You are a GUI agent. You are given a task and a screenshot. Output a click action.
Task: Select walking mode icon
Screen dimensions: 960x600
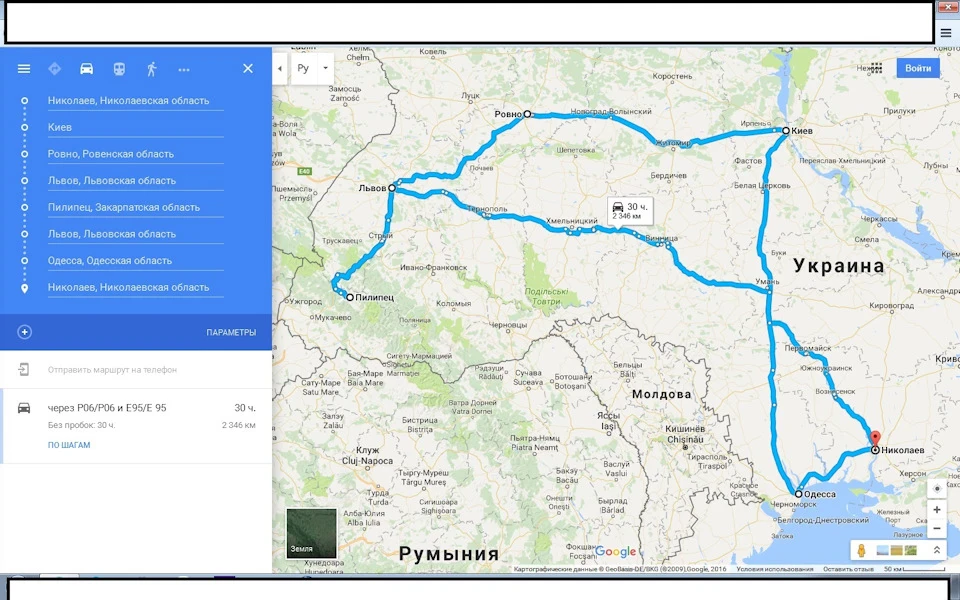151,69
